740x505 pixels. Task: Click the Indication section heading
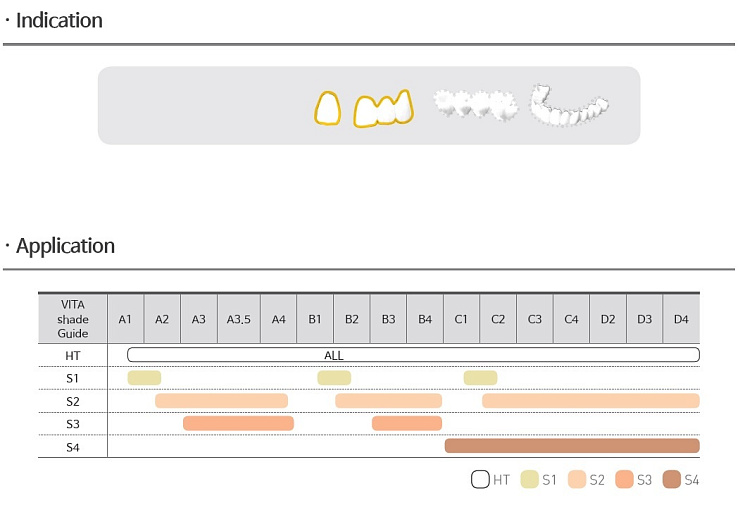[59, 21]
